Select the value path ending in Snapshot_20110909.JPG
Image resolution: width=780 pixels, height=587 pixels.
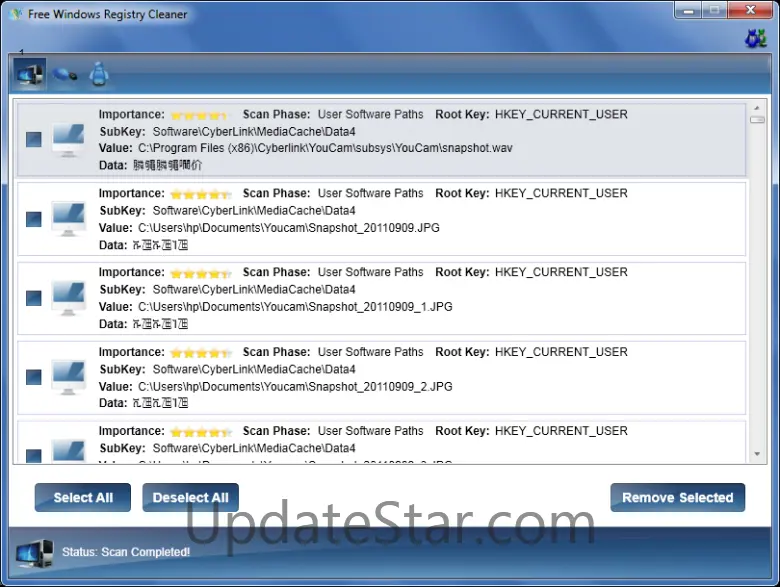click(x=289, y=228)
